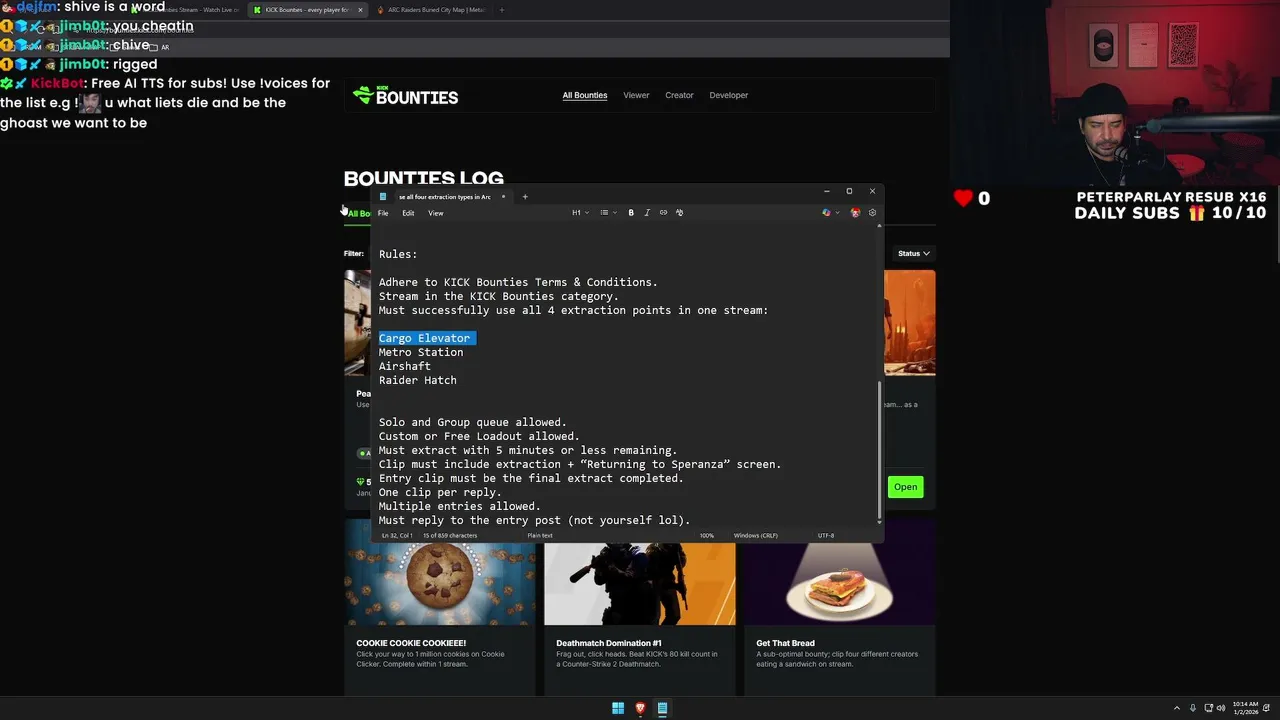This screenshot has height=720, width=1280.
Task: Insert a link using Notepad's link icon
Action: 663,213
